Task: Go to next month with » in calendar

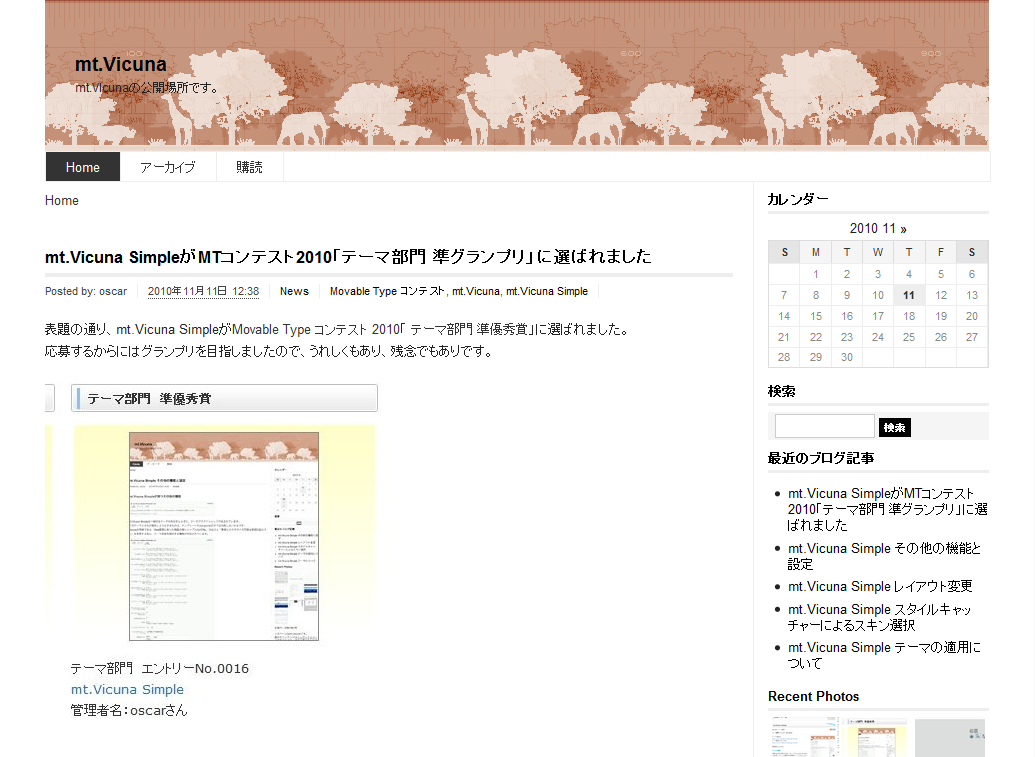Action: pyautogui.click(x=903, y=229)
